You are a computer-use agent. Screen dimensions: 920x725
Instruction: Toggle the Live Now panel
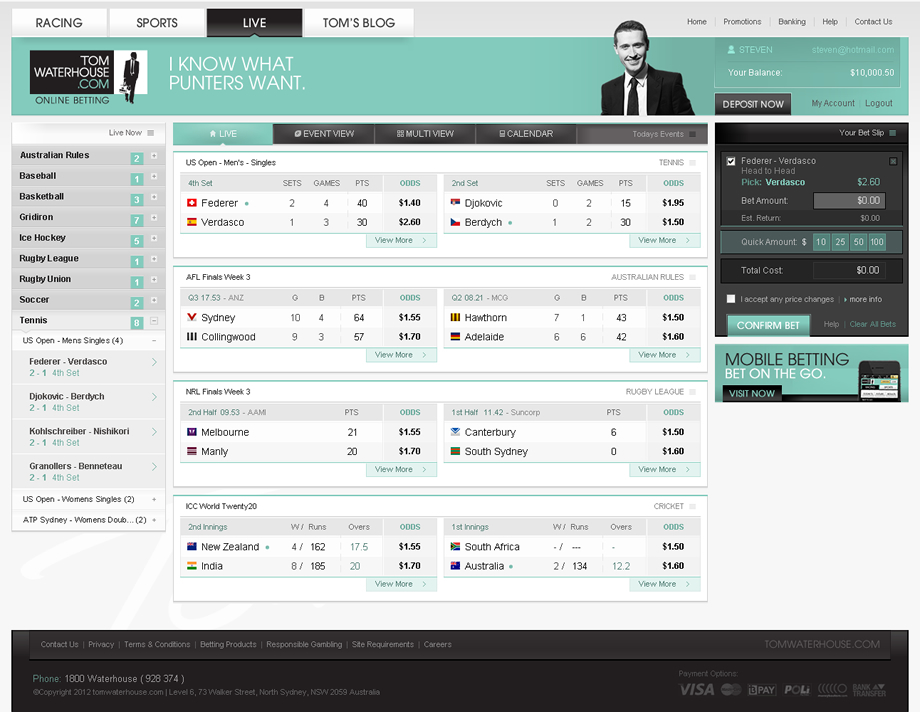tap(151, 133)
